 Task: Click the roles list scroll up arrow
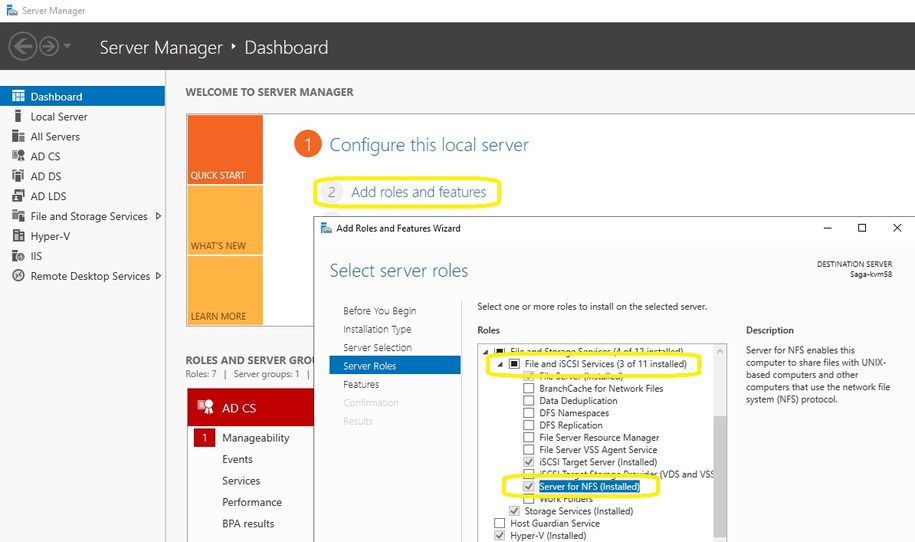pyautogui.click(x=720, y=351)
